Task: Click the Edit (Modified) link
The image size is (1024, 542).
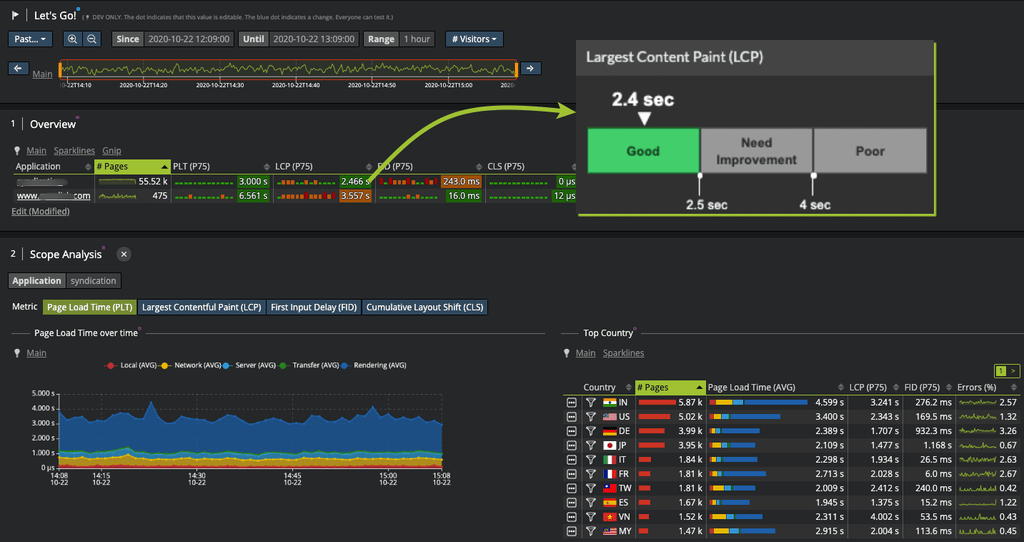Action: (x=40, y=212)
